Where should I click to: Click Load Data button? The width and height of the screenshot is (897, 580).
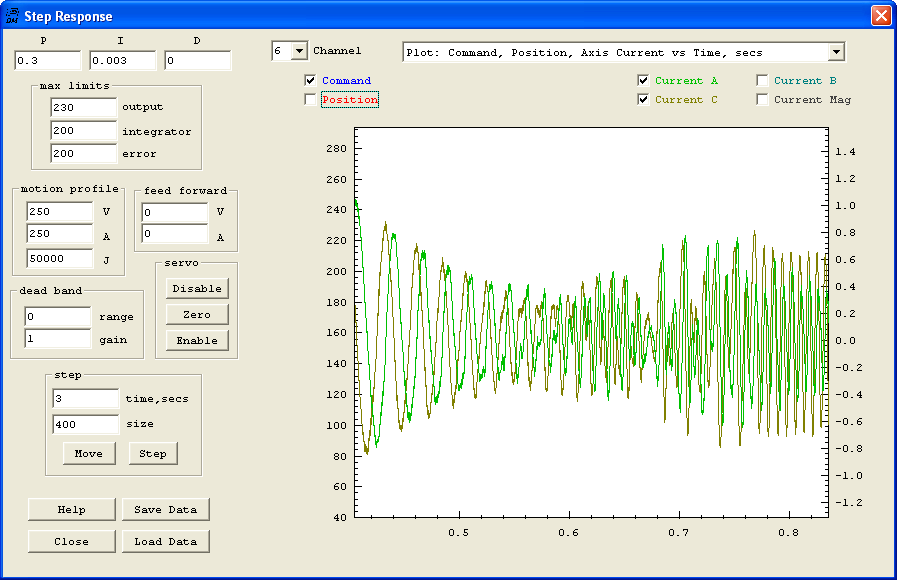point(166,541)
